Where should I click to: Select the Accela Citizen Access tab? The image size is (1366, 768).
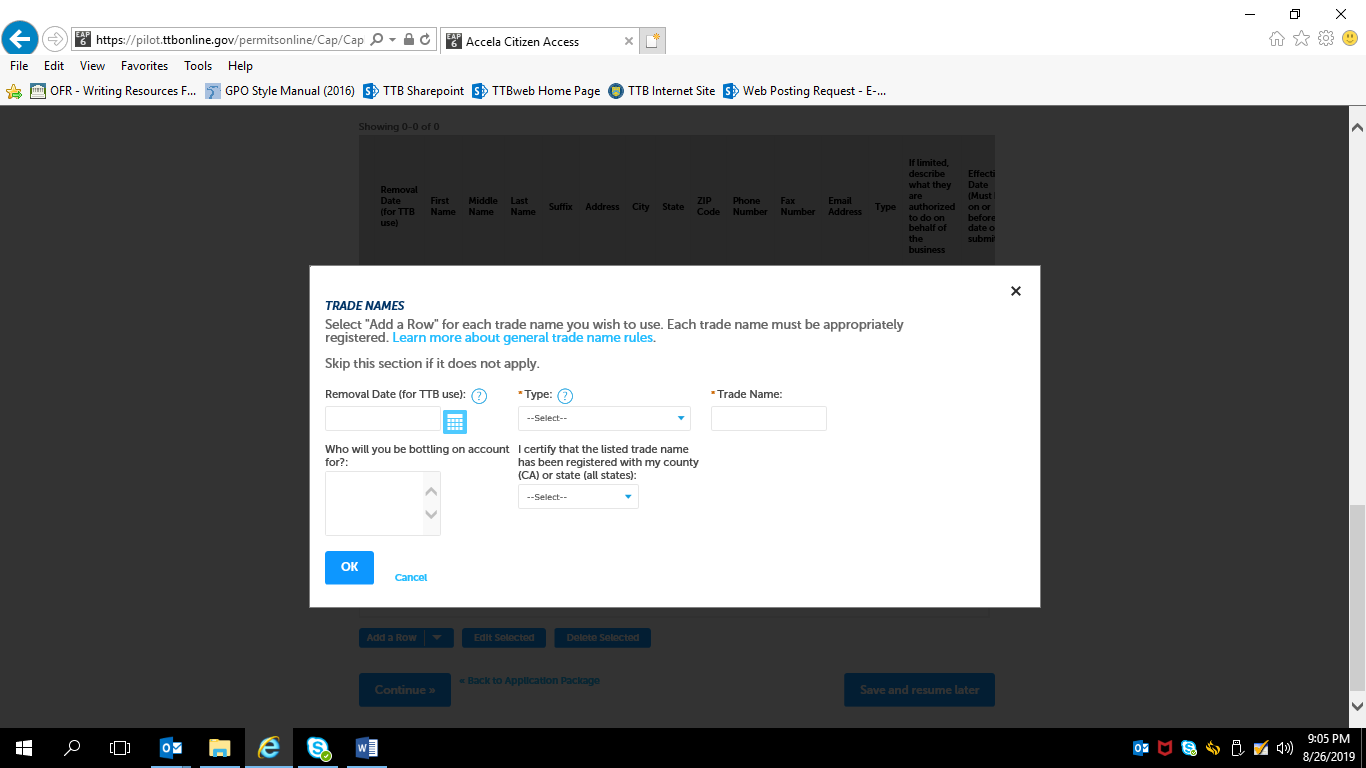[x=539, y=41]
